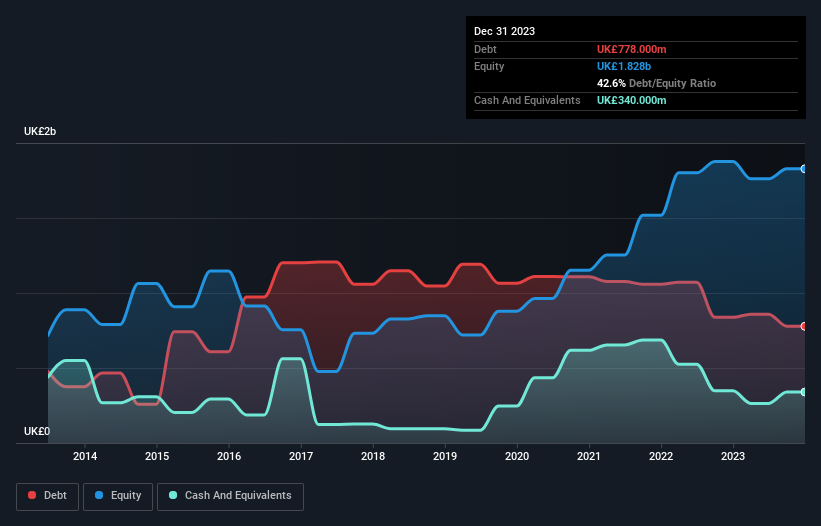Click the UK£1.828b equity value
The height and width of the screenshot is (526, 821).
pos(624,66)
